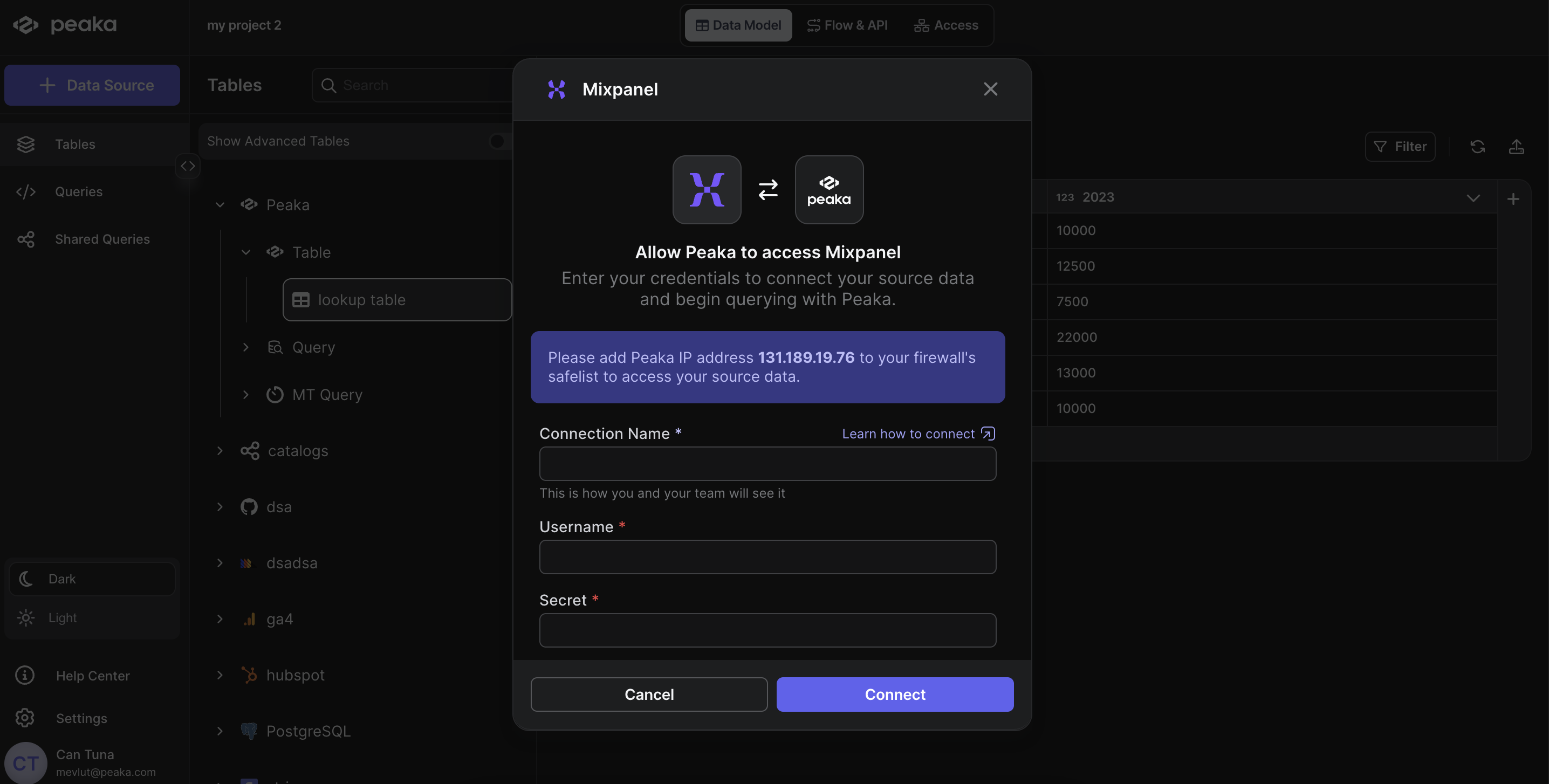Click the refresh data icon
The image size is (1549, 784).
pos(1477,147)
